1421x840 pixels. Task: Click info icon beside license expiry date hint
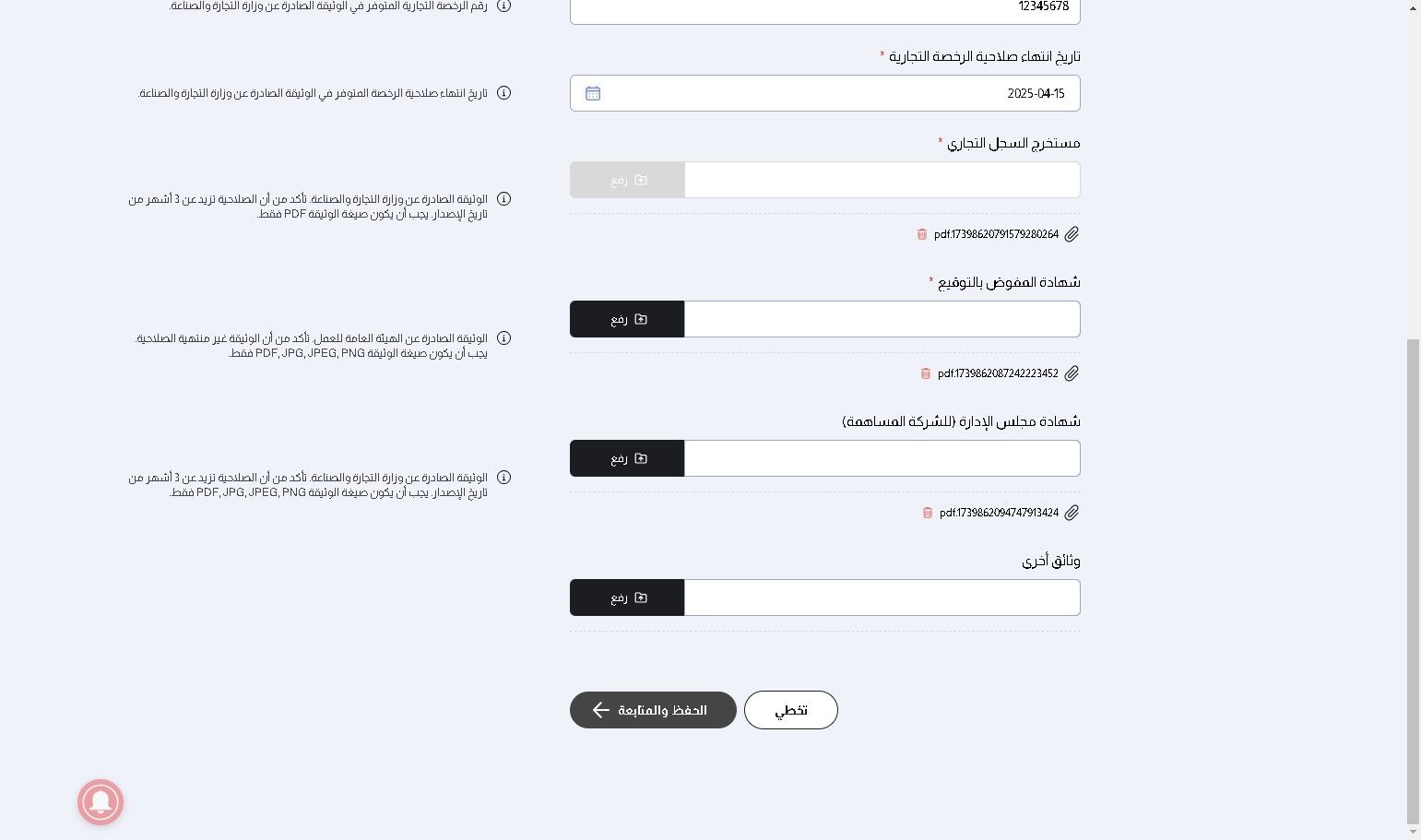(503, 93)
